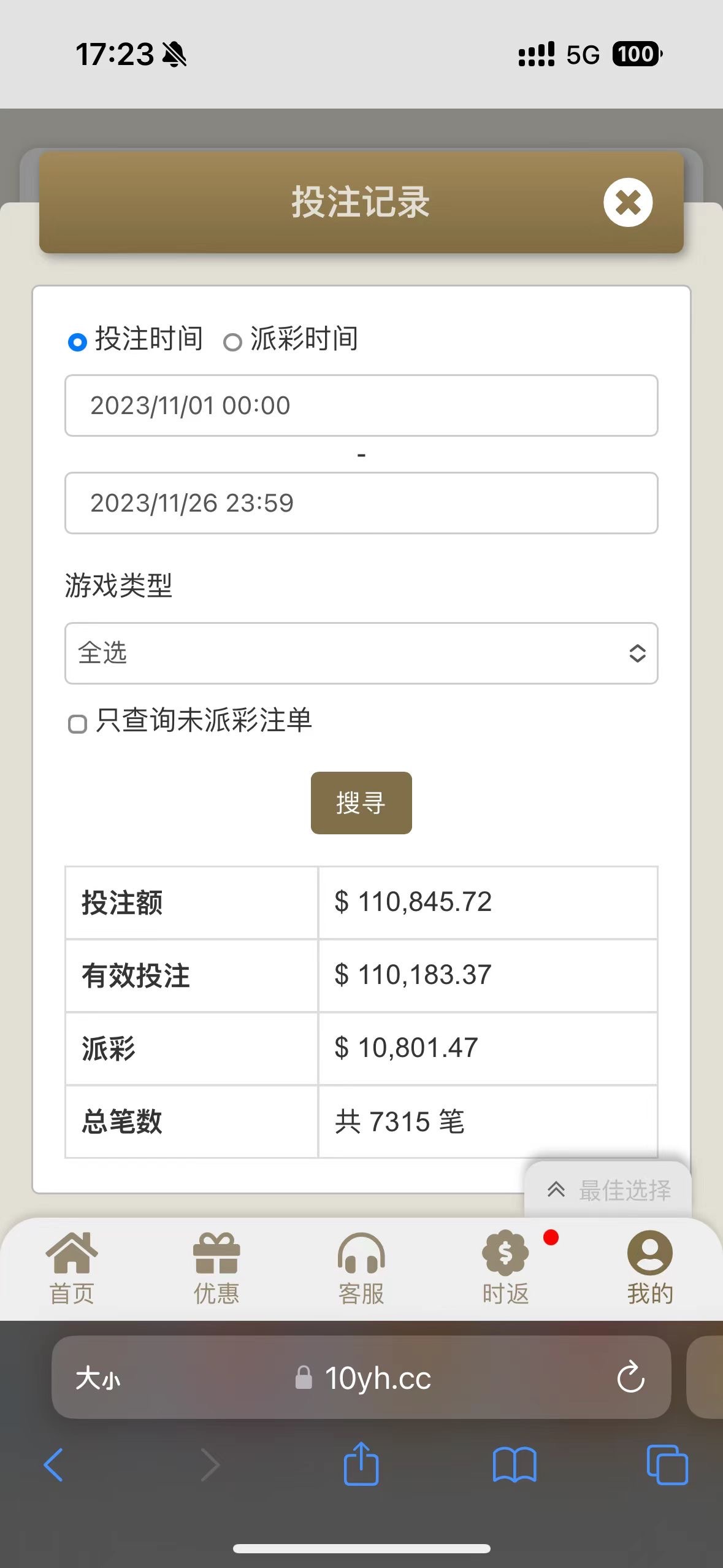
Task: Open the 大小 text size menu
Action: coord(98,1378)
